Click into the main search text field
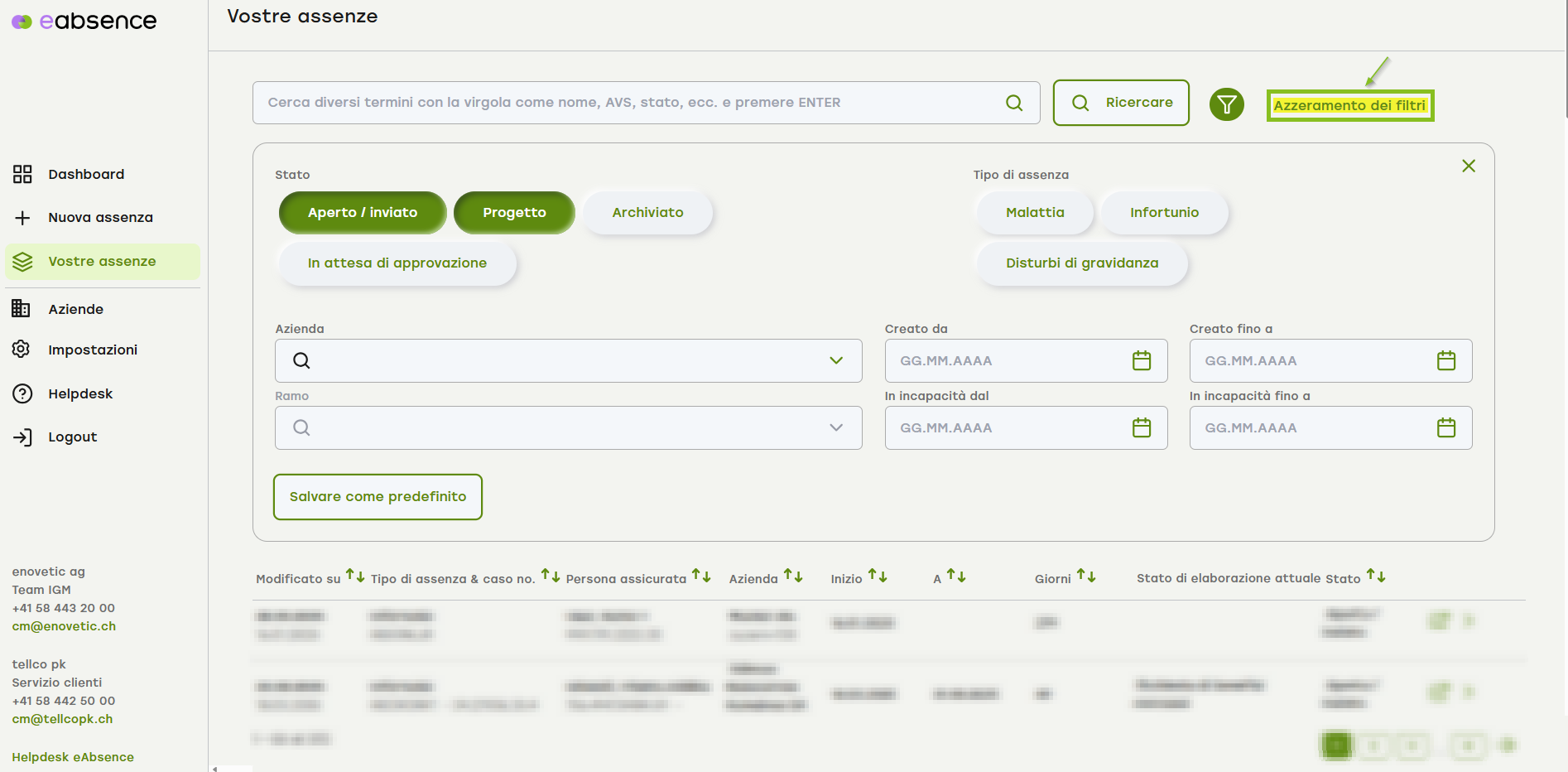The height and width of the screenshot is (772, 1568). coord(629,103)
